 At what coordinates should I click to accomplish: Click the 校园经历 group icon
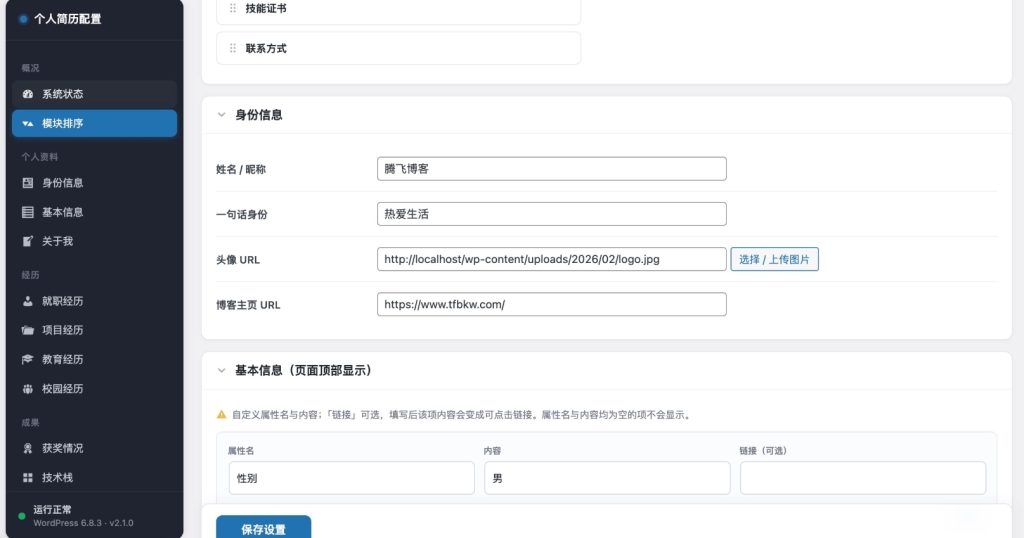pyautogui.click(x=27, y=389)
